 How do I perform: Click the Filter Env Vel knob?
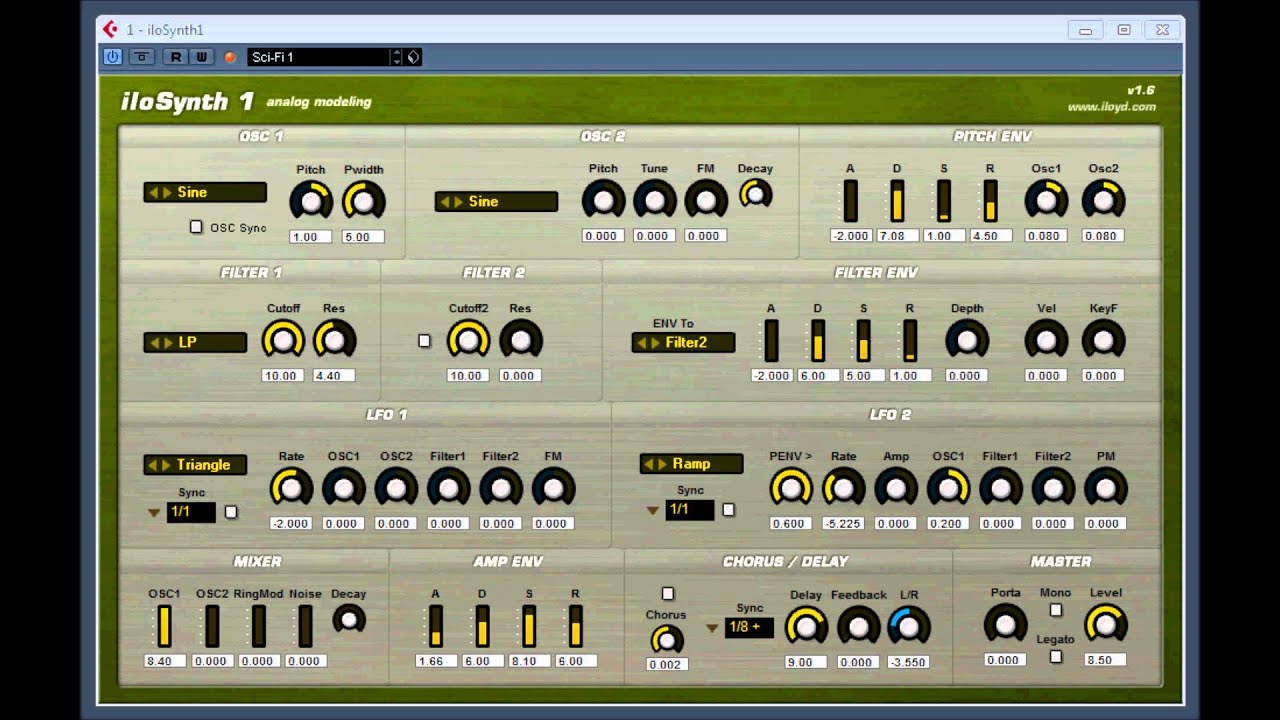[x=1046, y=341]
